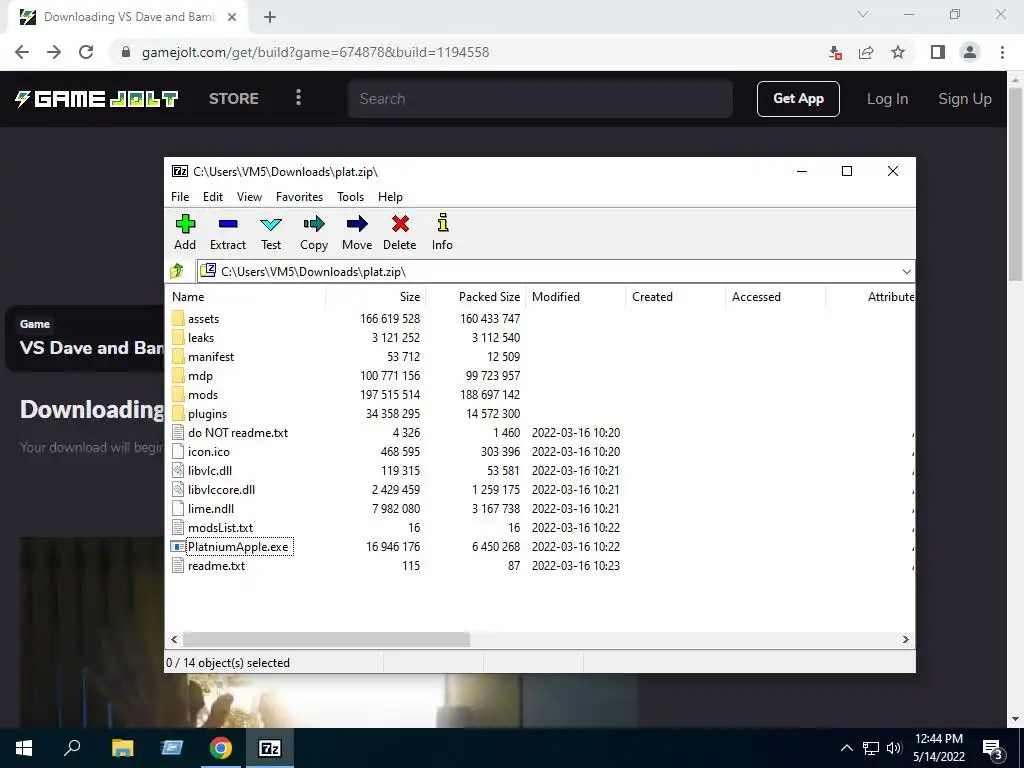Click the Extract toolbar icon
Screen dimensions: 1024x768
pyautogui.click(x=228, y=224)
